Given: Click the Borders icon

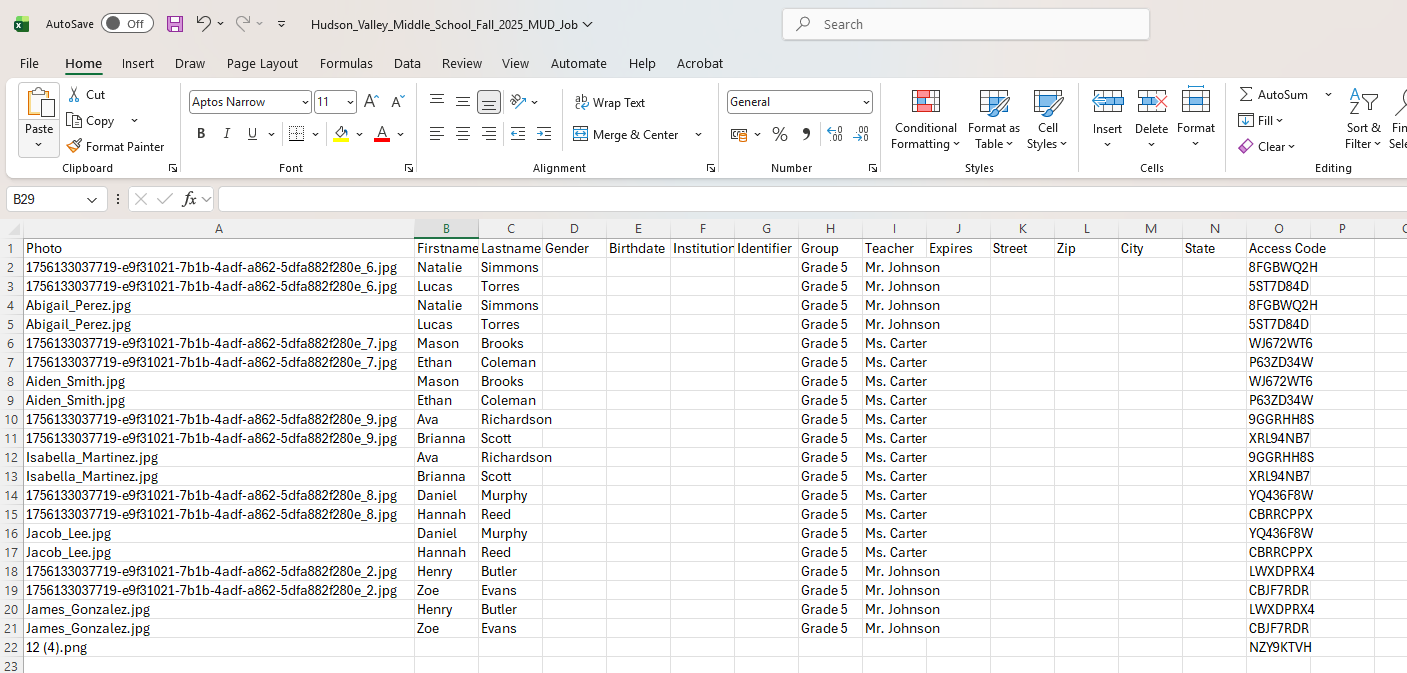Looking at the screenshot, I should [296, 134].
